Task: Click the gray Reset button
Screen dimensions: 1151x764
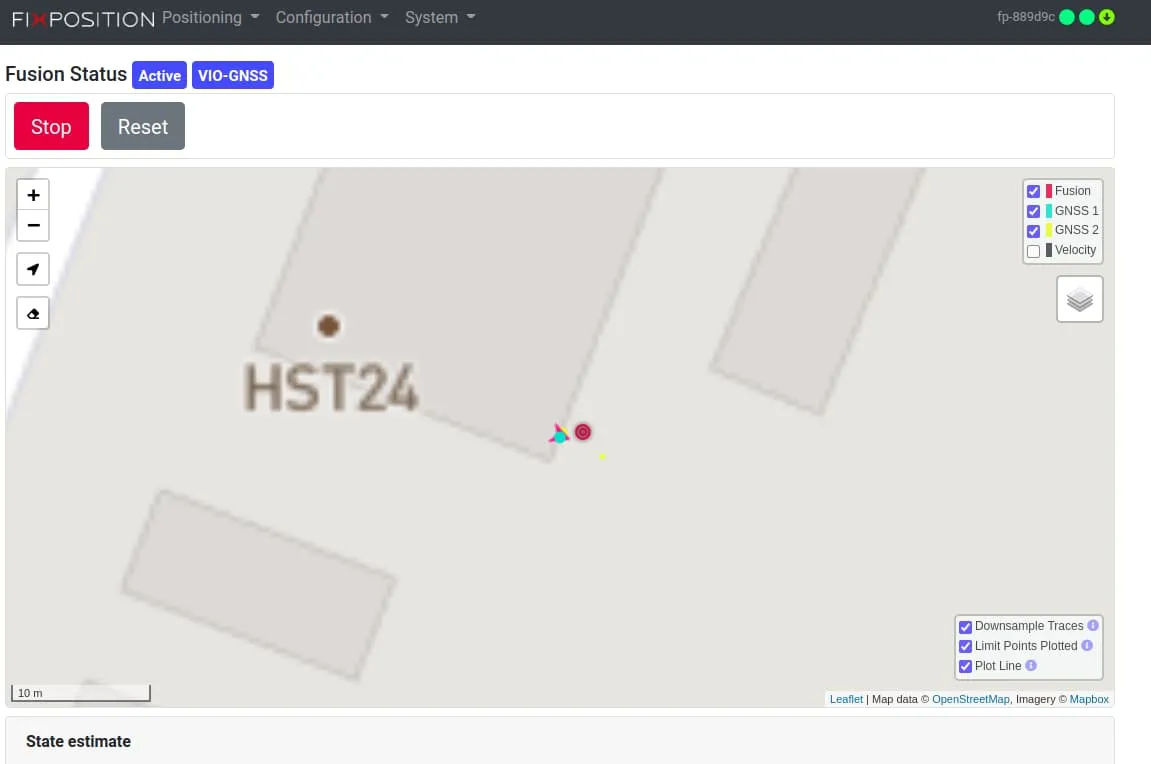Action: coord(143,127)
